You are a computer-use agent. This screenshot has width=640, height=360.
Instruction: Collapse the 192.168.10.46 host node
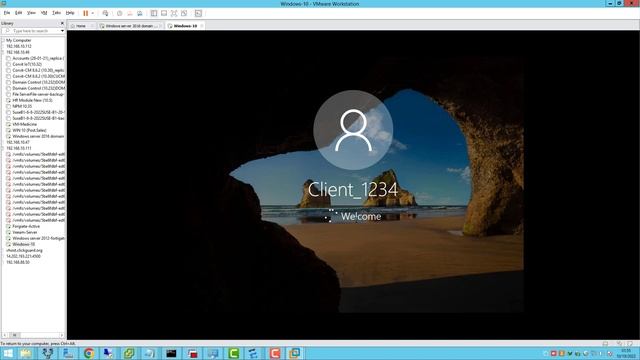(x=3, y=52)
